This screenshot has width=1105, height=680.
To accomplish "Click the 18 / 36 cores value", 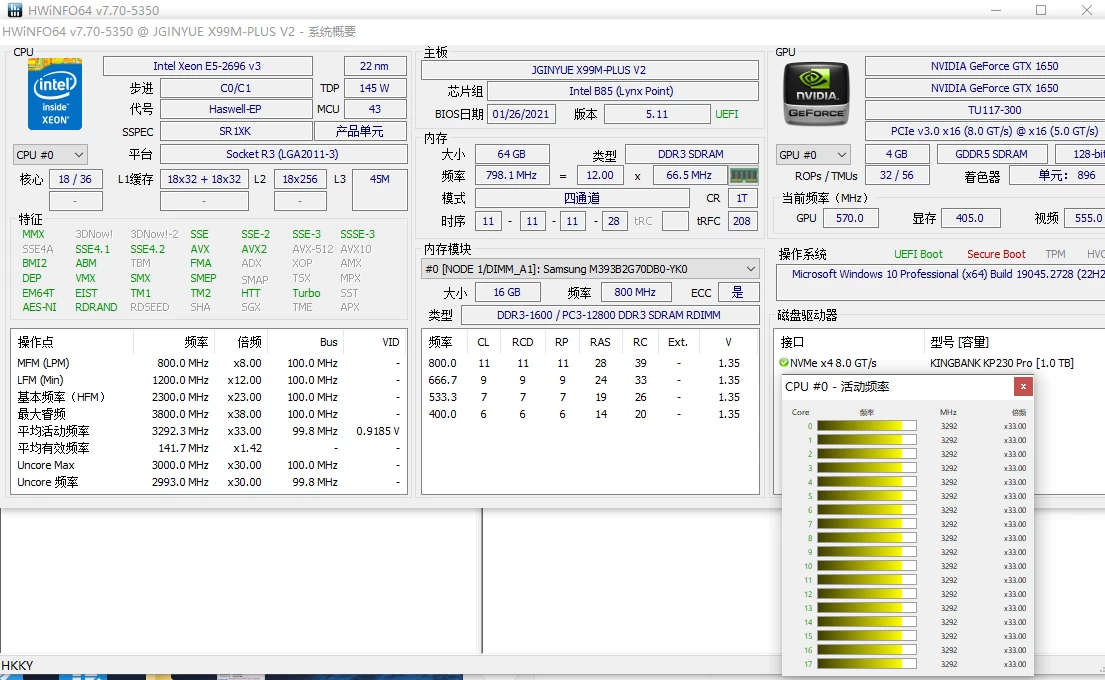I will click(75, 179).
